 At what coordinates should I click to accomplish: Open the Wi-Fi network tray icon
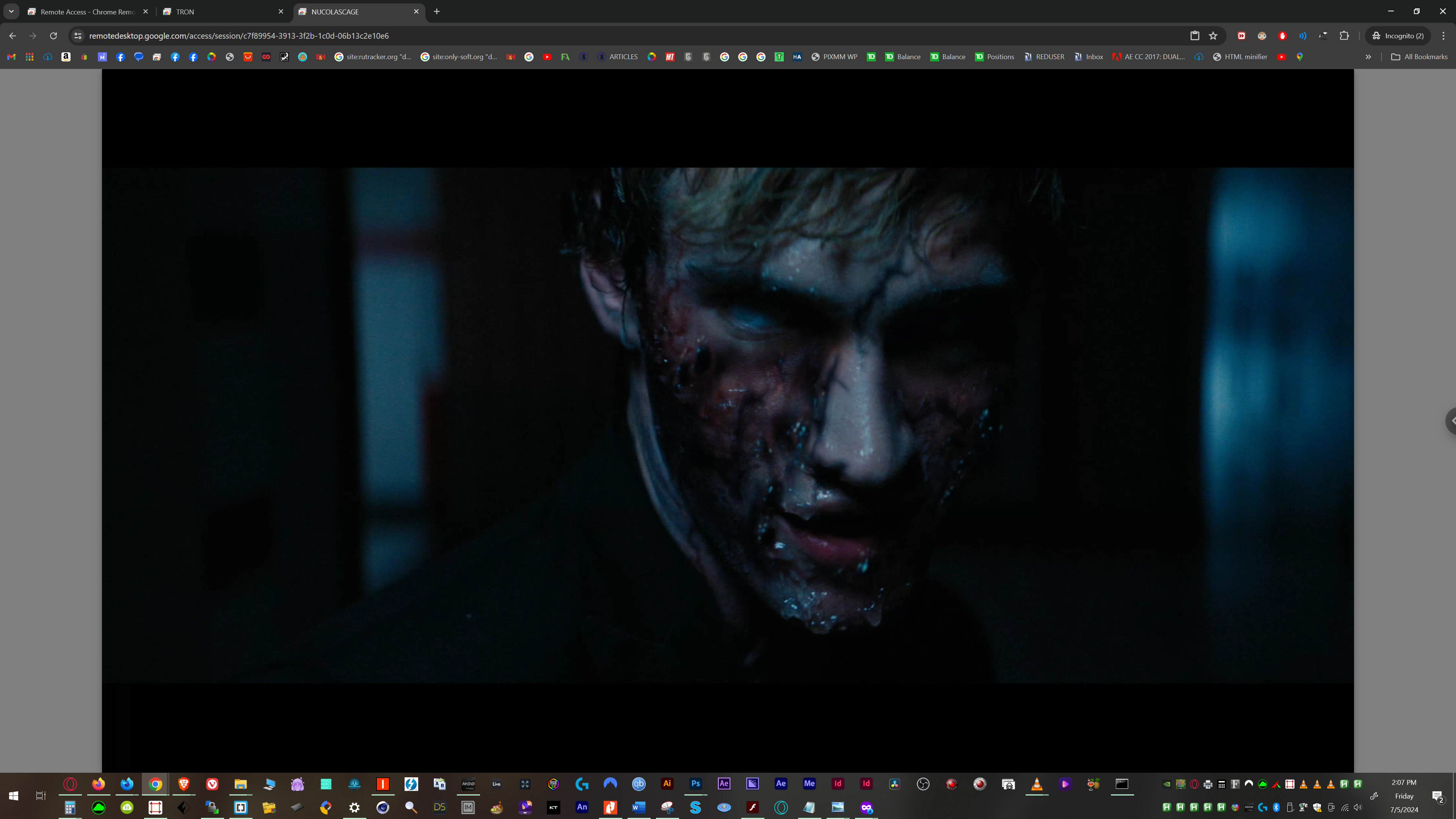[x=1345, y=807]
